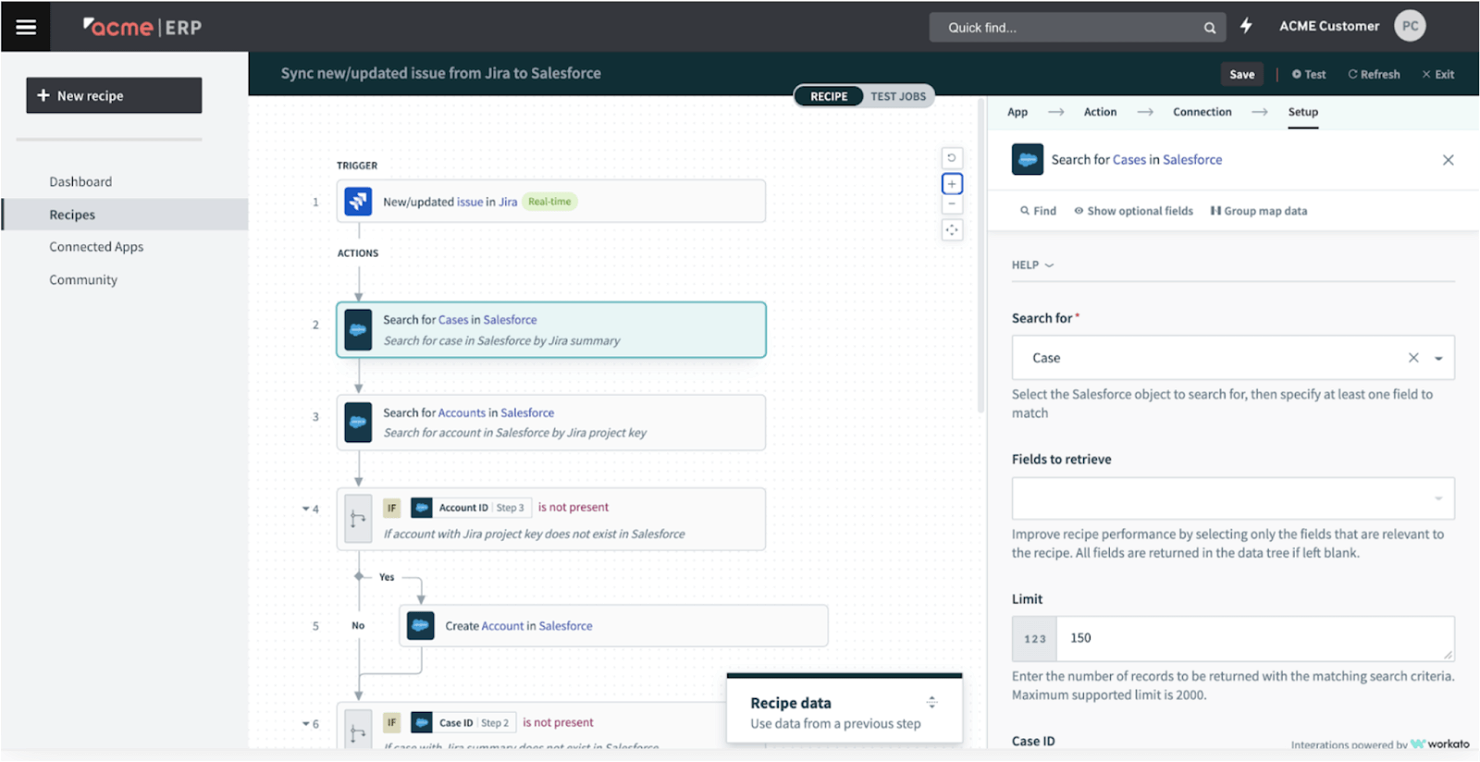Zoom out of the recipe canvas
The image size is (1480, 762).
coord(951,204)
